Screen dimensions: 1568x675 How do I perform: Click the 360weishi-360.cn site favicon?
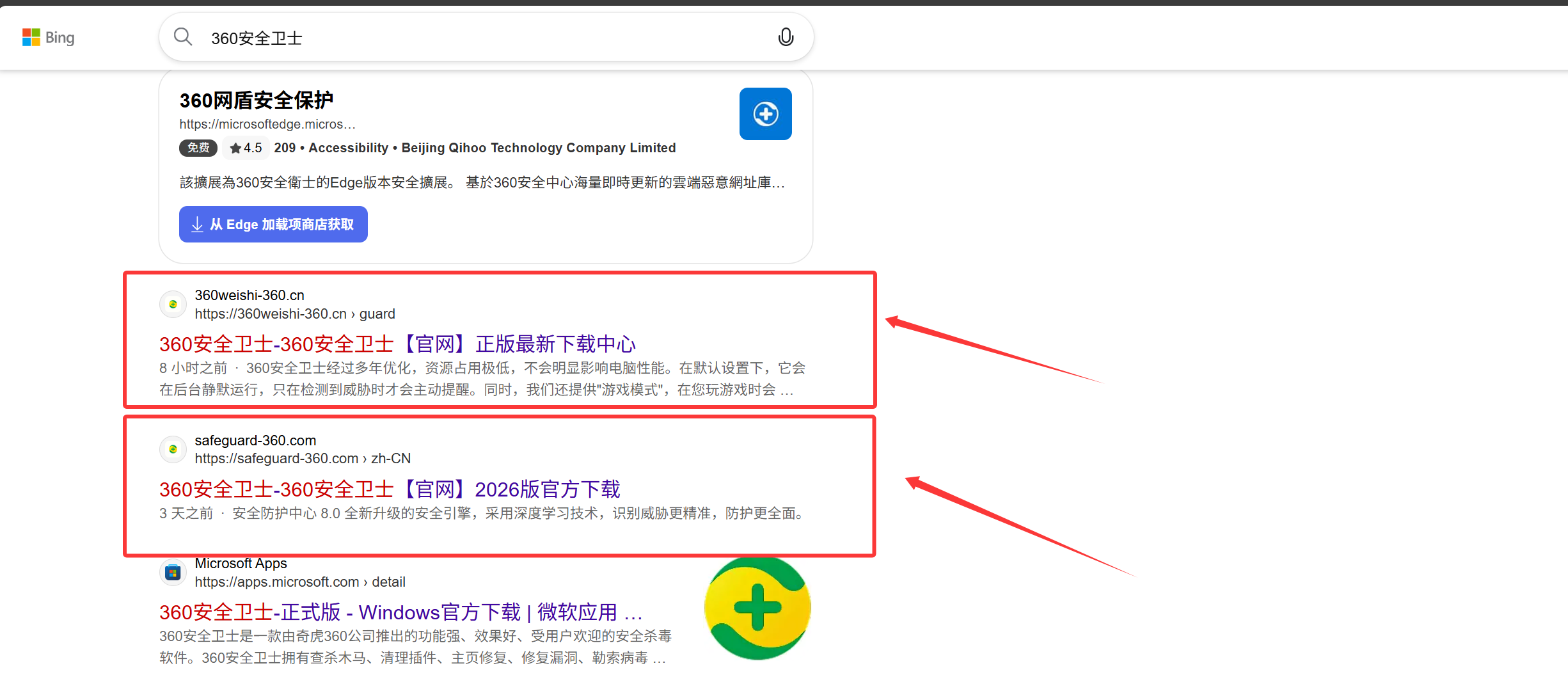tap(173, 305)
